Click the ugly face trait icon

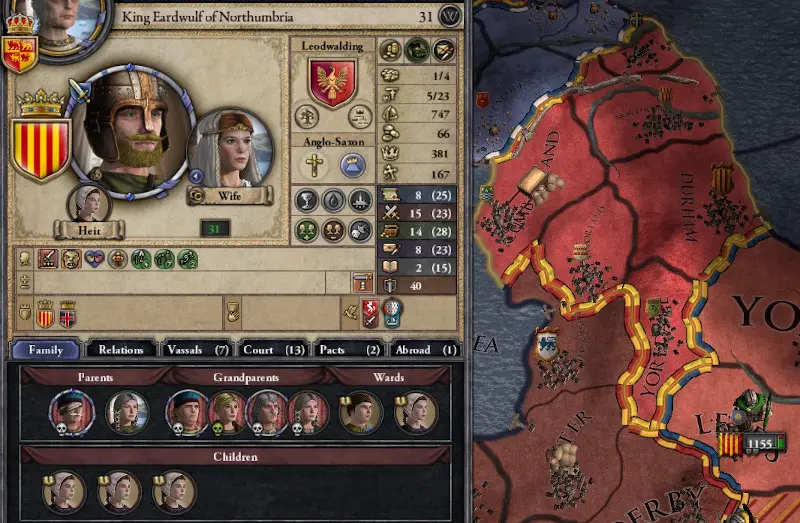71,259
